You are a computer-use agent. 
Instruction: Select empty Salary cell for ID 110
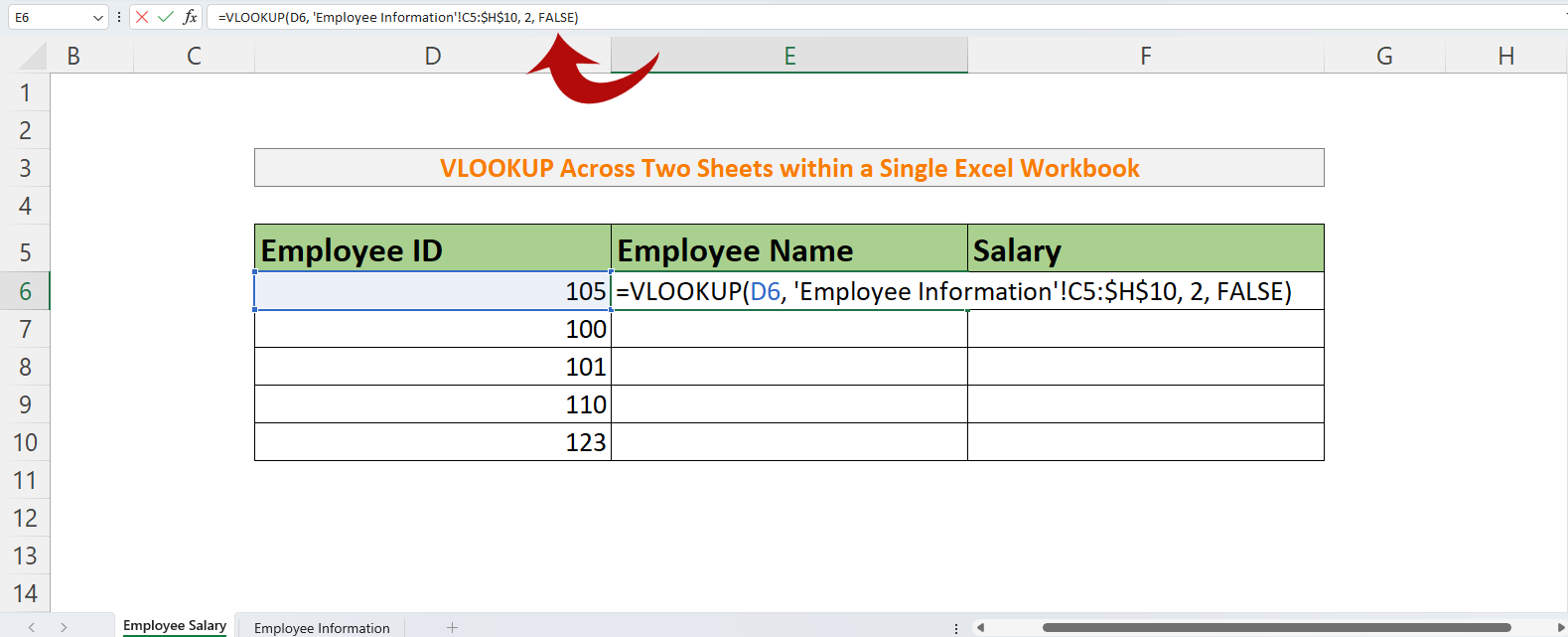click(x=1146, y=404)
